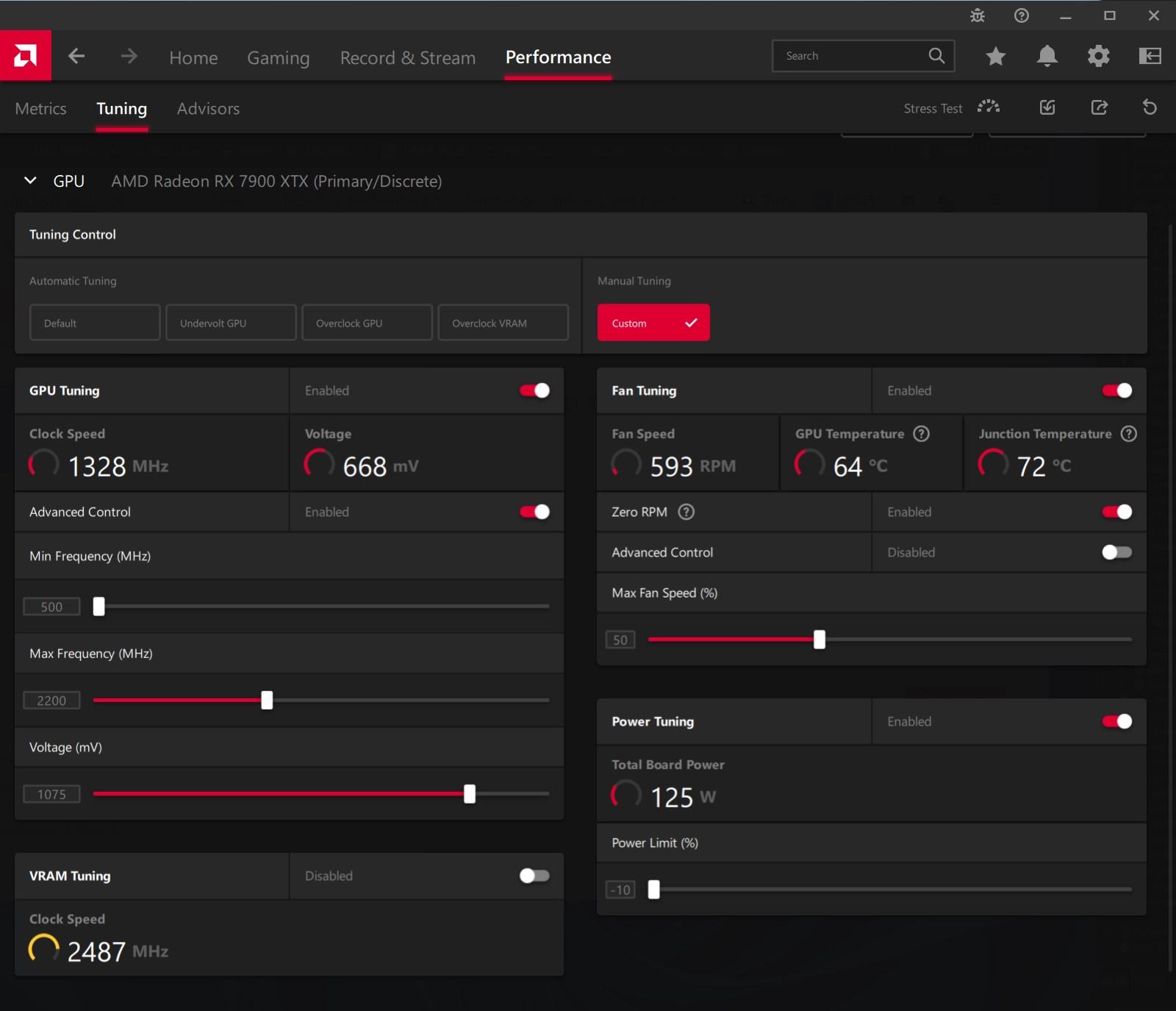Turn off Zero RPM toggle
This screenshot has height=1011, width=1176.
click(1117, 512)
